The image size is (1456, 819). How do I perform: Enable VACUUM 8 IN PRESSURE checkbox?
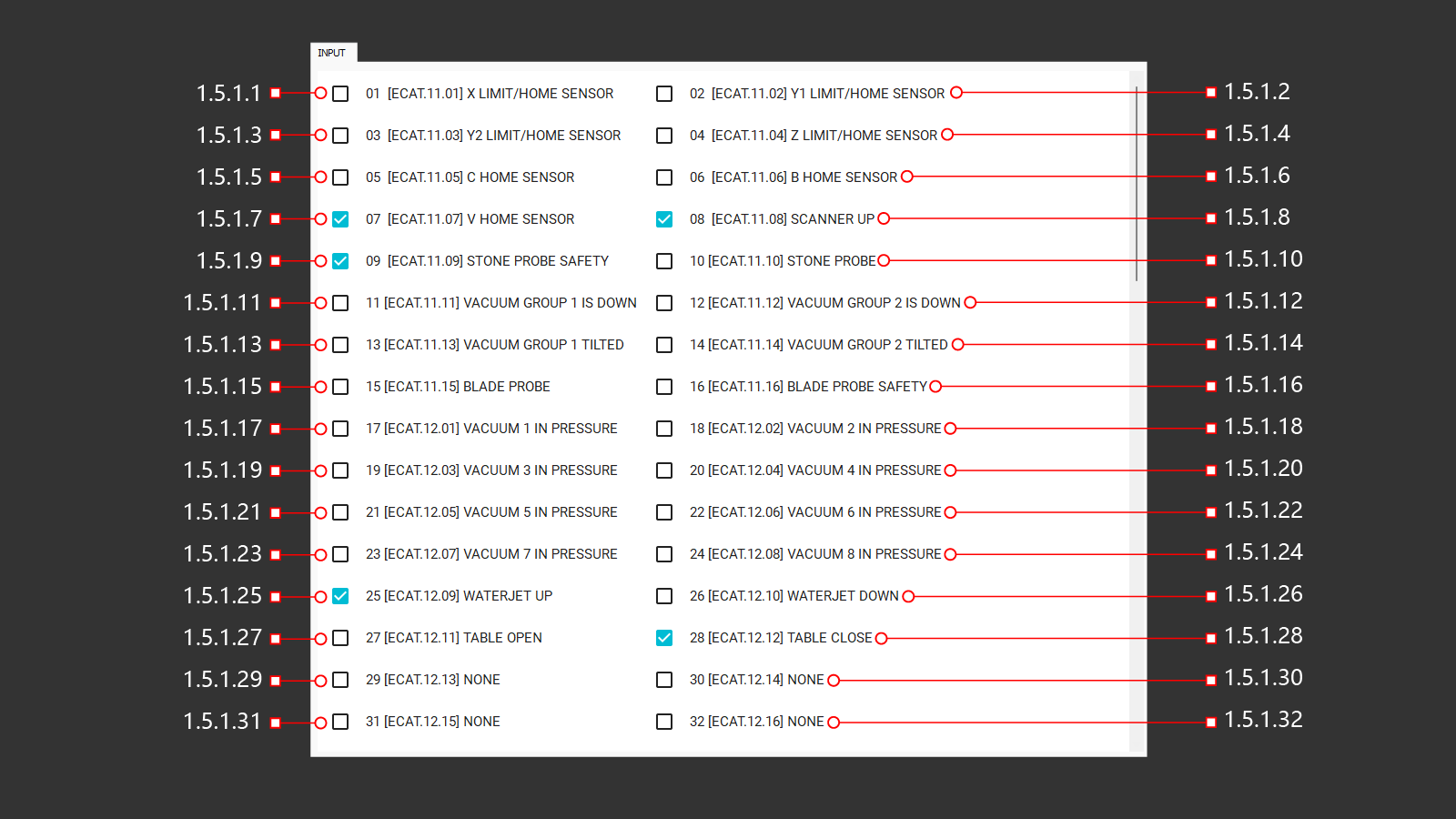[x=664, y=554]
